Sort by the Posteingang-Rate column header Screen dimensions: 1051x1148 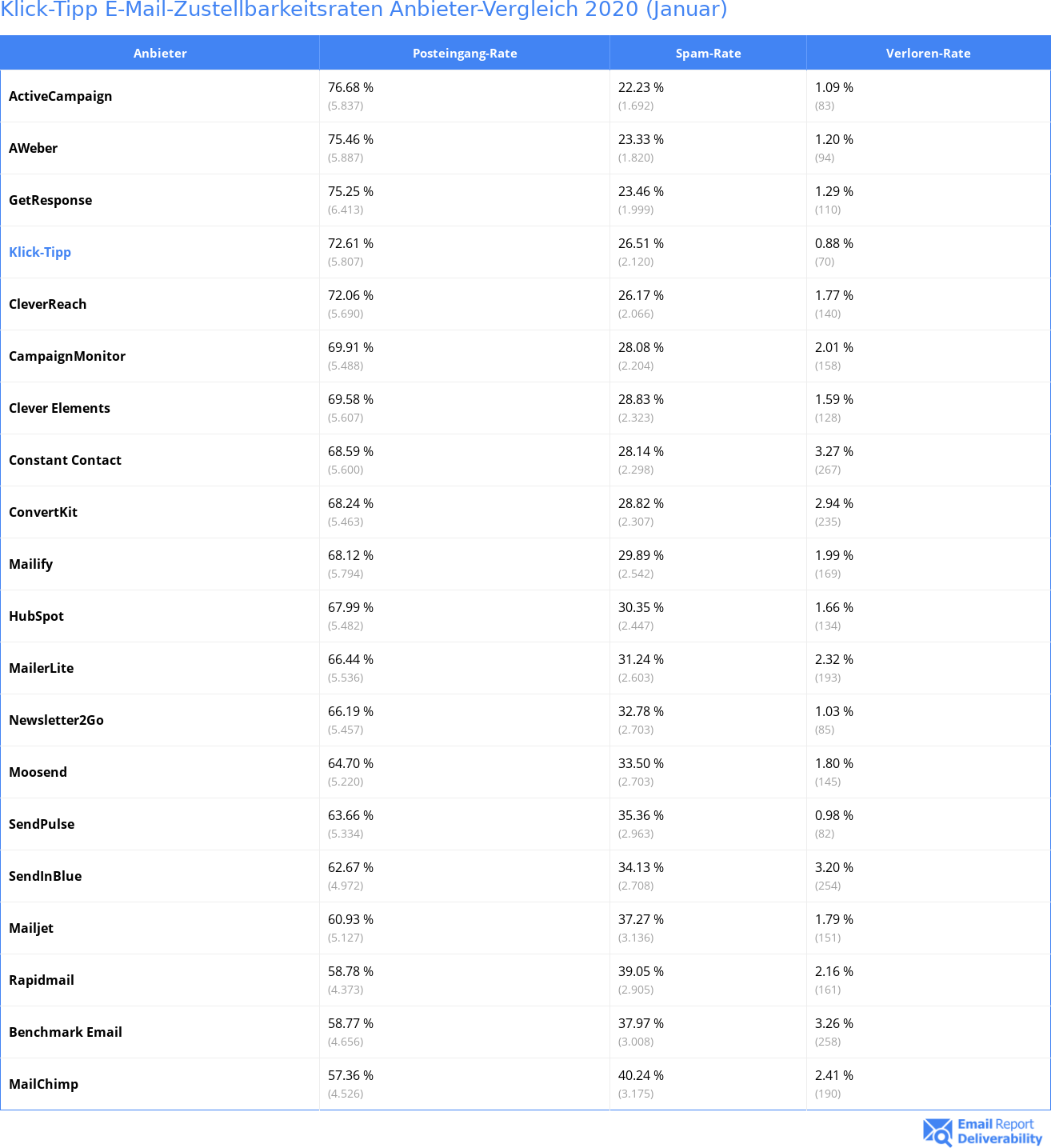465,54
